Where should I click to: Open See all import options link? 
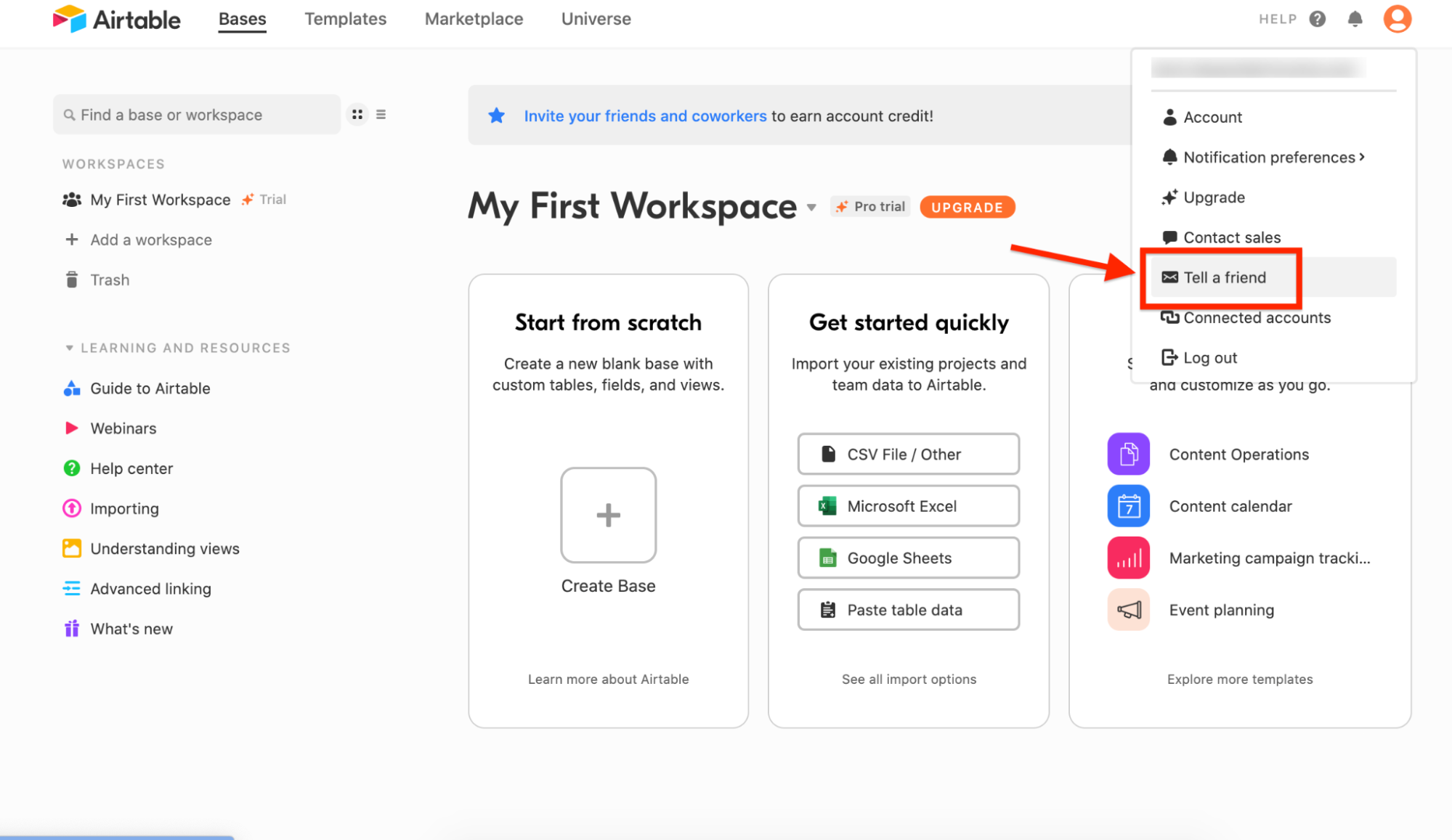tap(909, 679)
